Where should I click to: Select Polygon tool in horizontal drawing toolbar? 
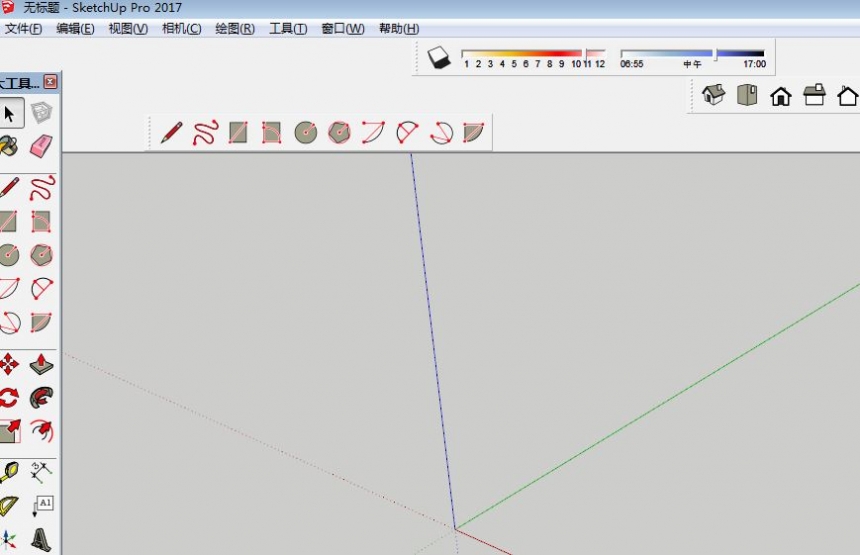(x=339, y=133)
